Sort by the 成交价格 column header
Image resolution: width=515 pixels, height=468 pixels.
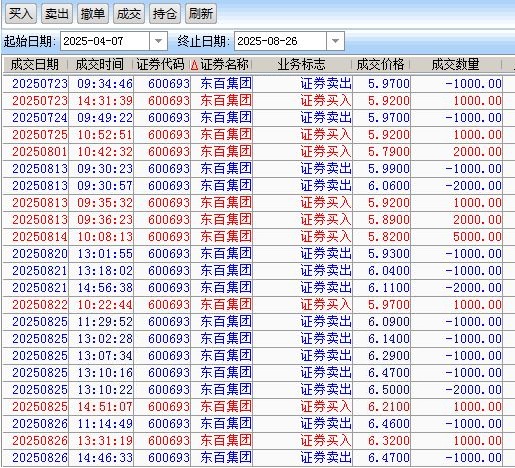[380, 64]
